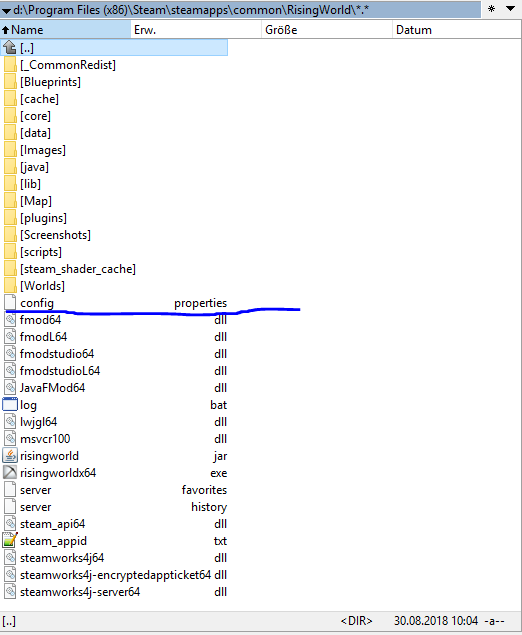Select the plugins folder entry
Image resolution: width=522 pixels, height=635 pixels.
click(43, 218)
